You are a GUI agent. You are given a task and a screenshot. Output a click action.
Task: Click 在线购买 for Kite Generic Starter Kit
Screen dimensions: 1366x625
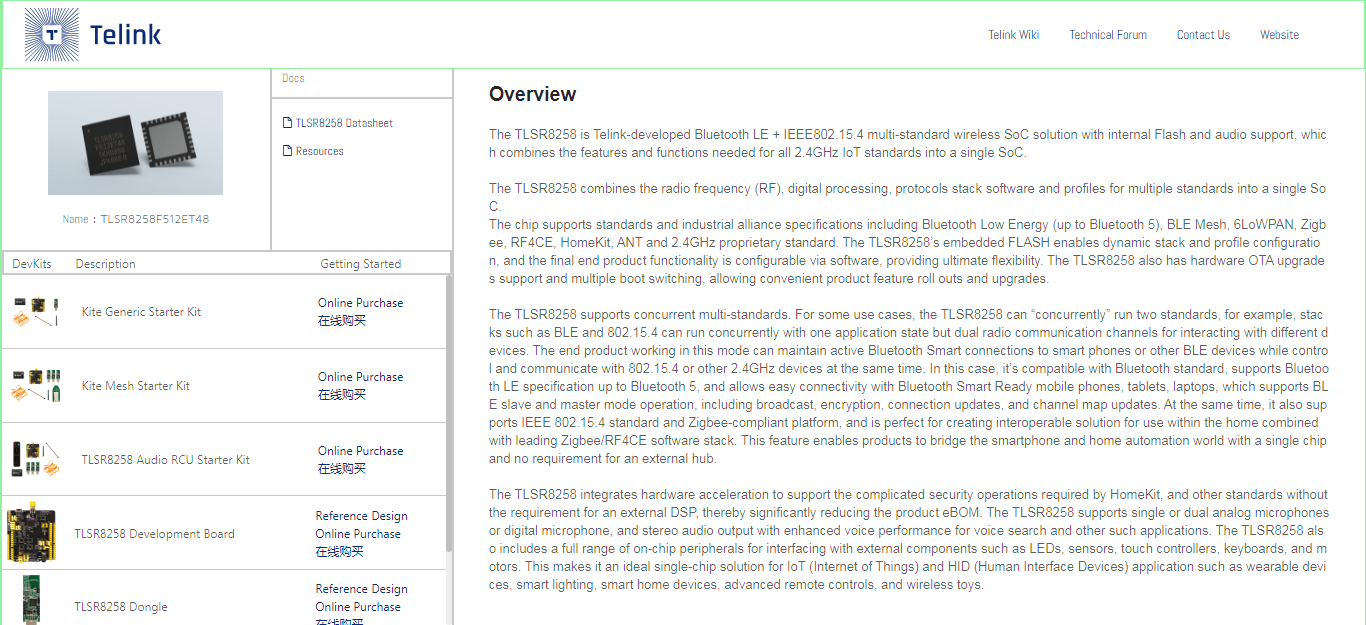point(342,321)
